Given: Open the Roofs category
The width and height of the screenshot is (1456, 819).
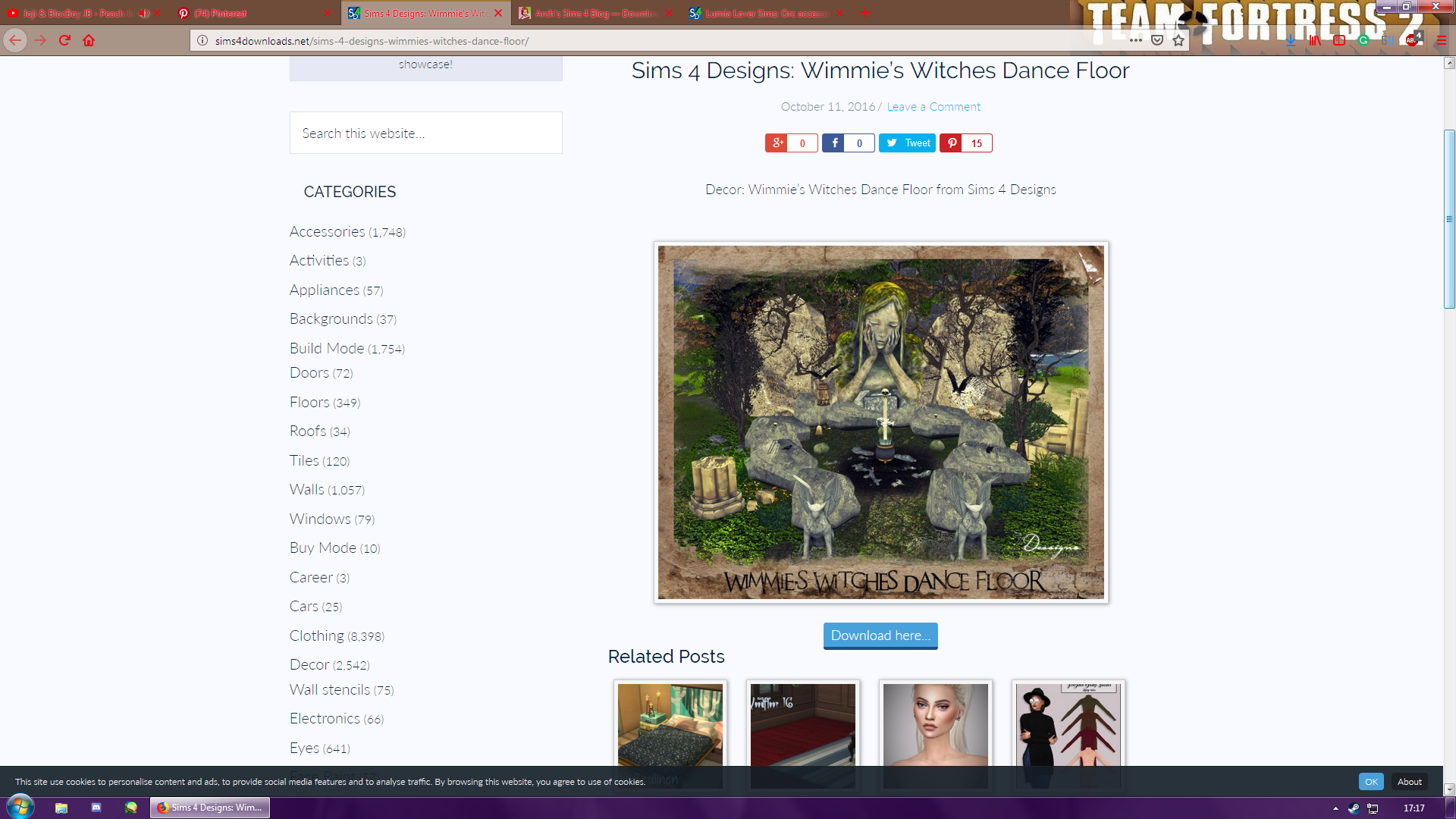Looking at the screenshot, I should (308, 431).
